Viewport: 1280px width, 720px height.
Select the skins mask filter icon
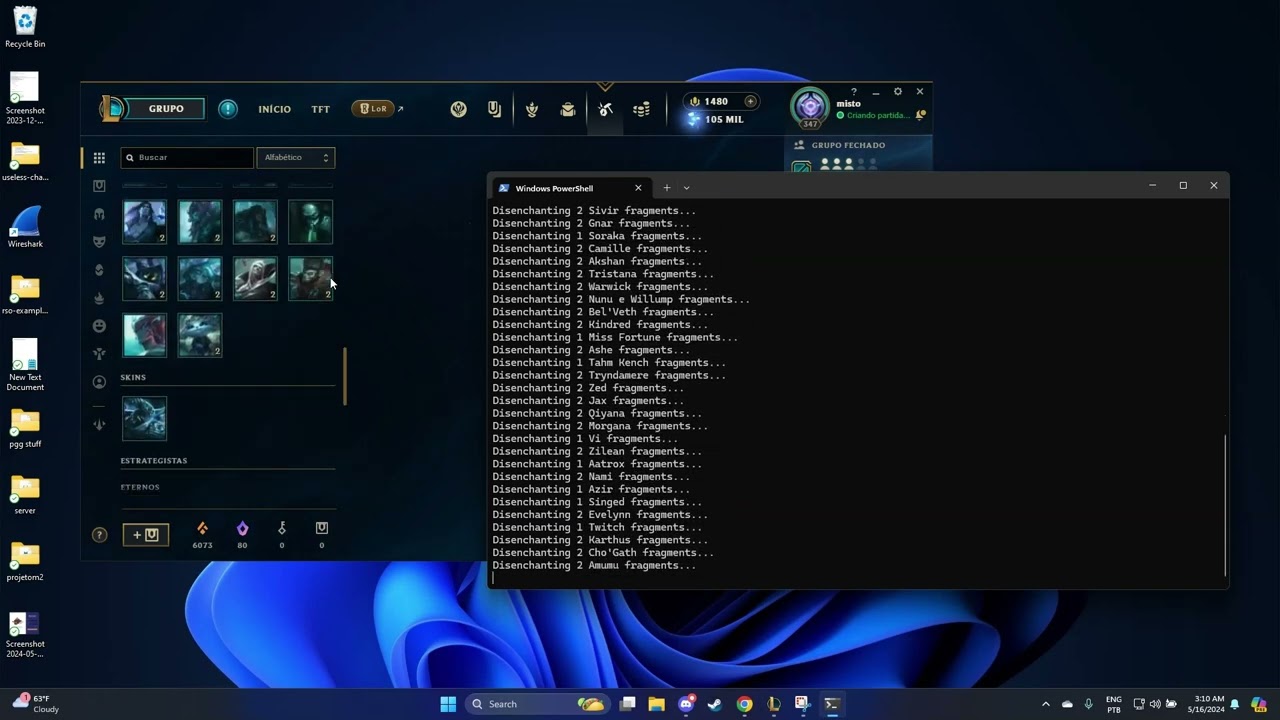point(99,242)
